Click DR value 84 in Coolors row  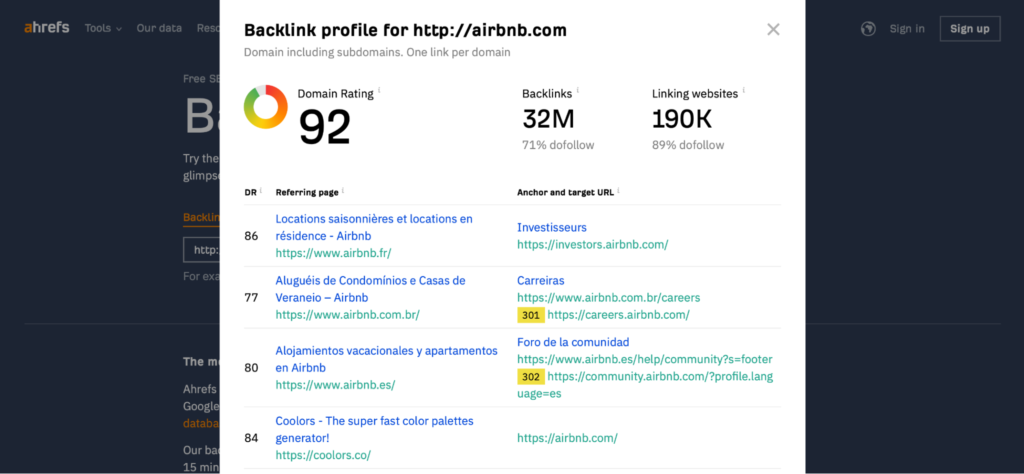point(251,438)
